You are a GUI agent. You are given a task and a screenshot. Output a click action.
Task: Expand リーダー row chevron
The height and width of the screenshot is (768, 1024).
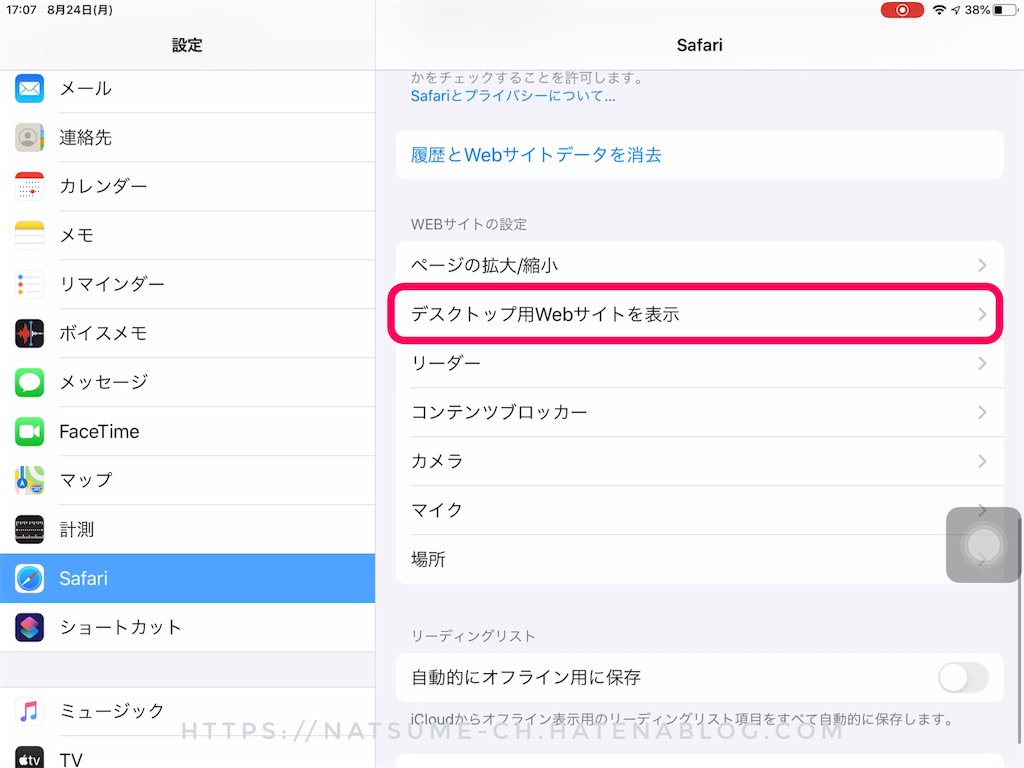point(982,363)
